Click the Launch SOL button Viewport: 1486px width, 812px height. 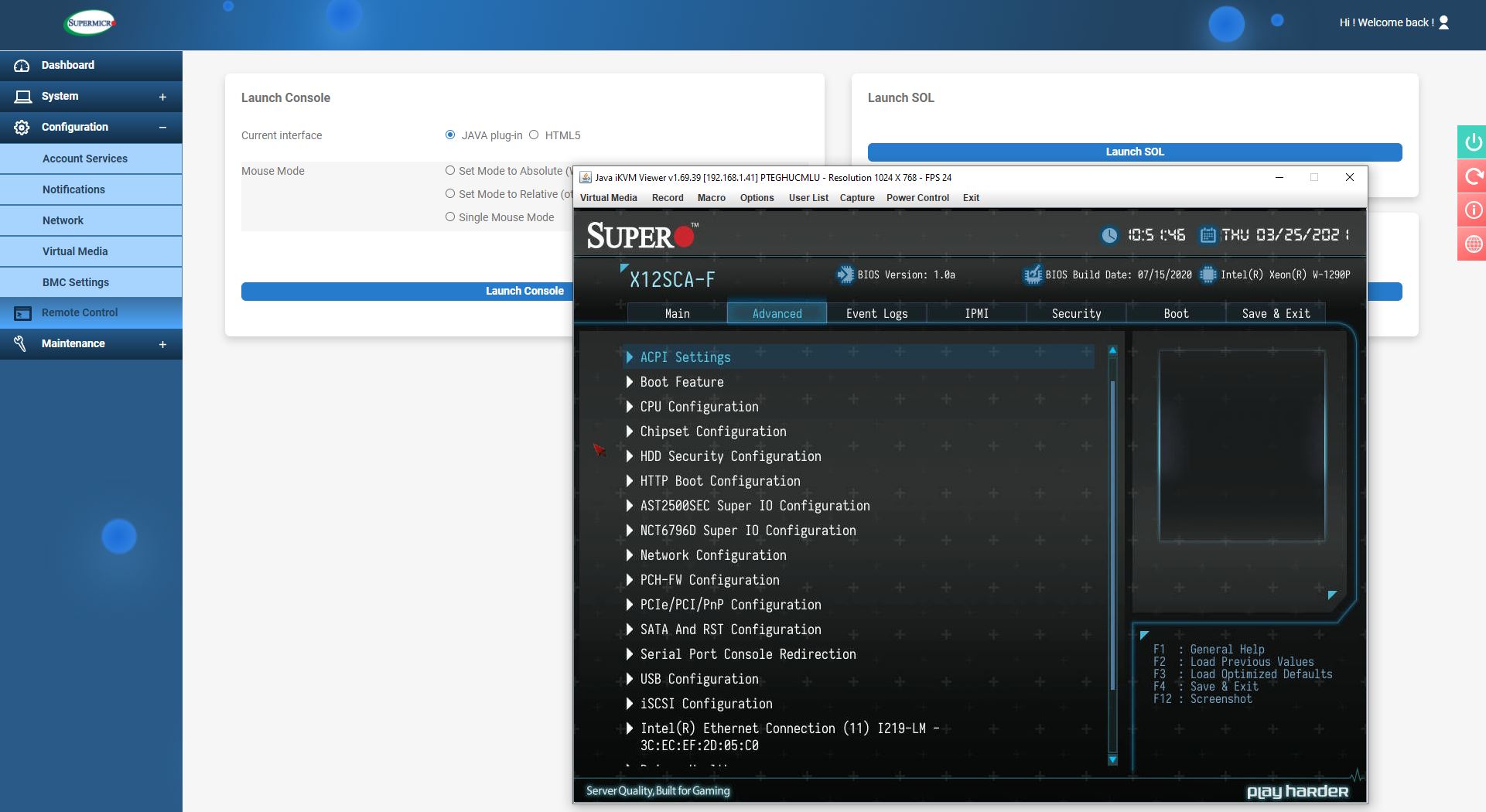pos(1134,152)
